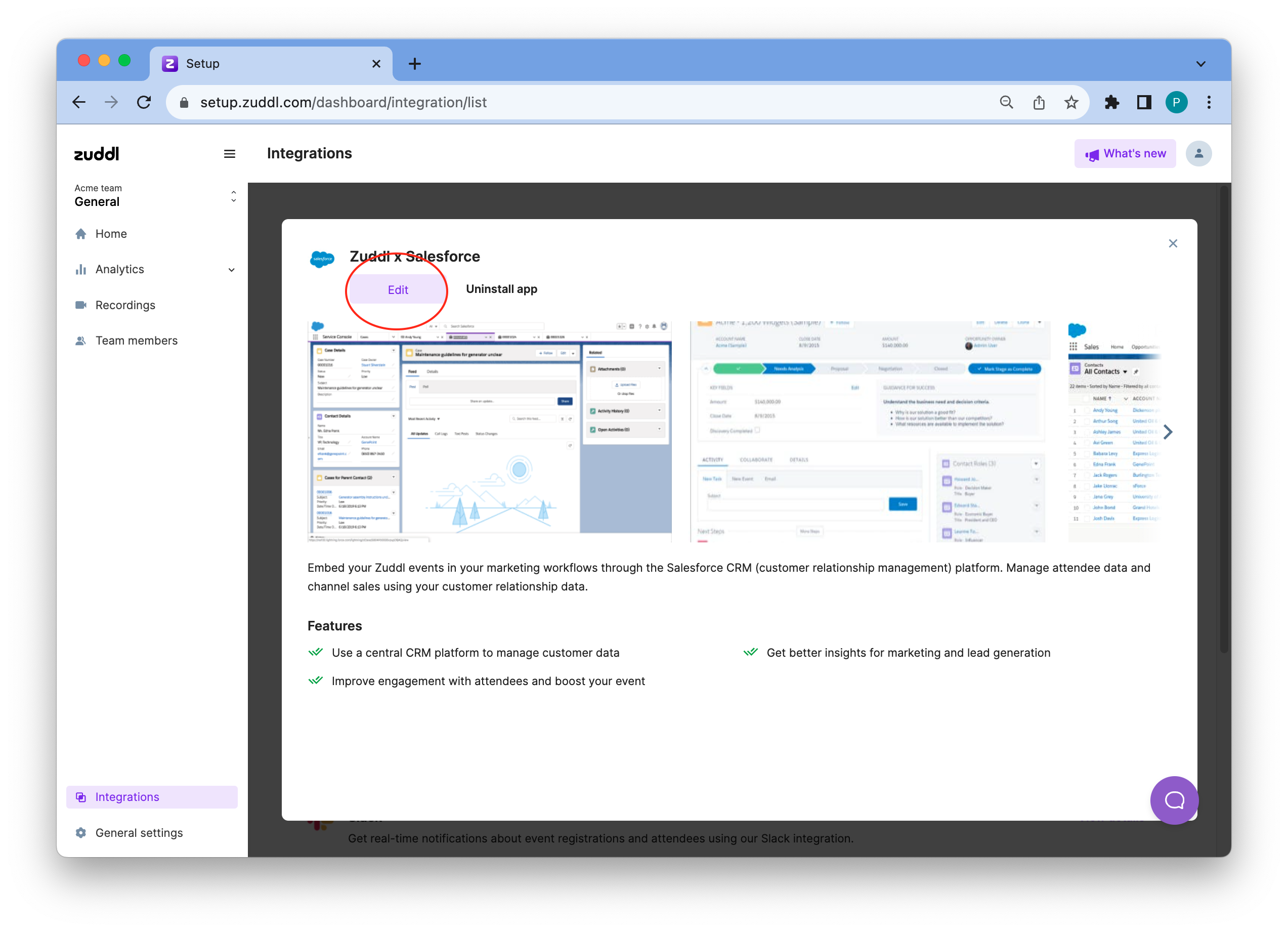Click the browser share icon
The width and height of the screenshot is (1288, 932).
coord(1039,103)
